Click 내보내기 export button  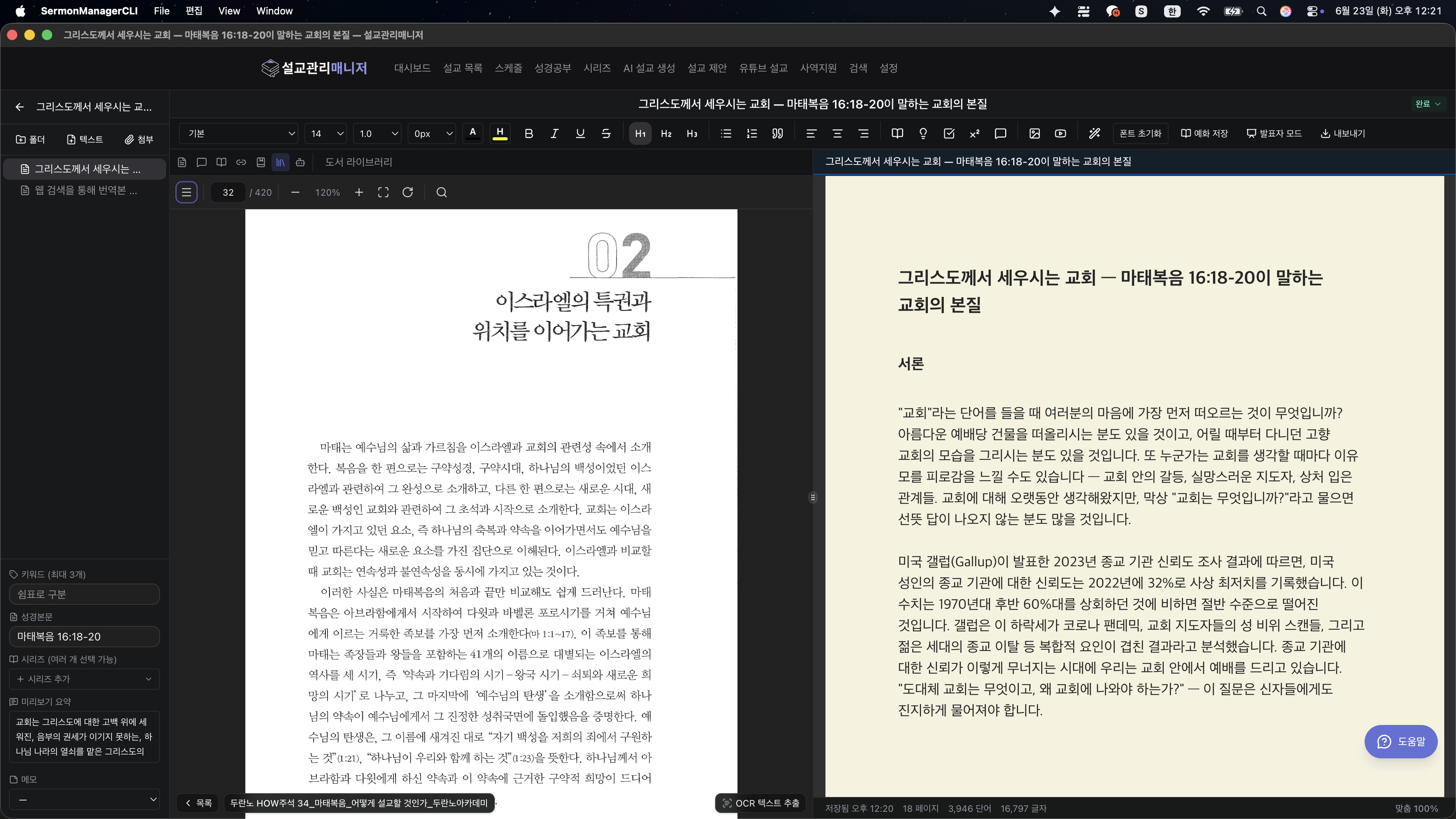click(1342, 133)
